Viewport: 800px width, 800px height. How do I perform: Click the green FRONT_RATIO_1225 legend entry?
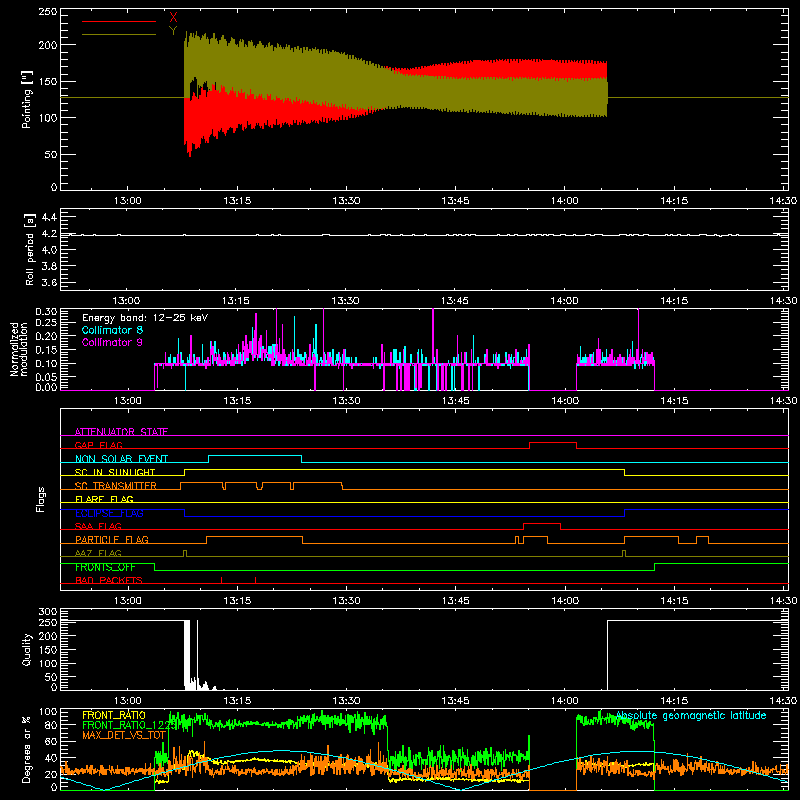[x=130, y=725]
